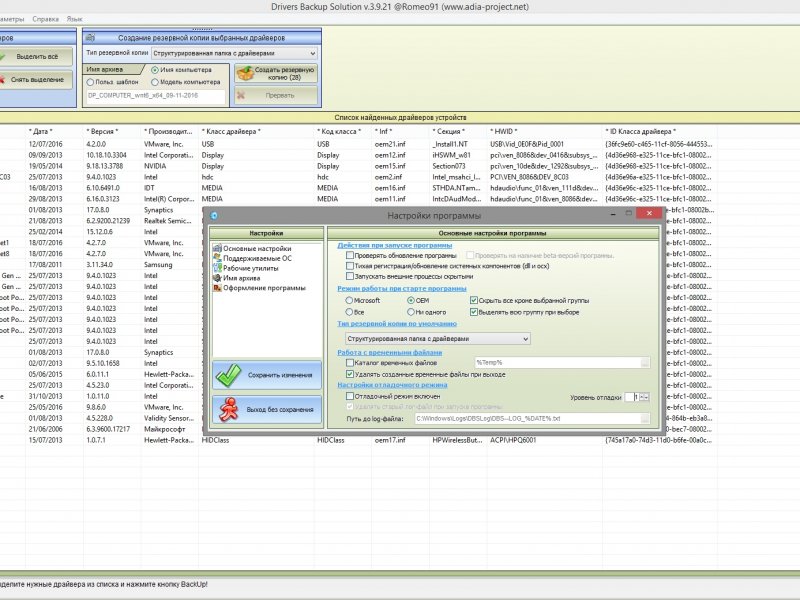Viewport: 800px width, 600px height.
Task: Click the browse button beside the %Temp% field
Action: pos(645,363)
